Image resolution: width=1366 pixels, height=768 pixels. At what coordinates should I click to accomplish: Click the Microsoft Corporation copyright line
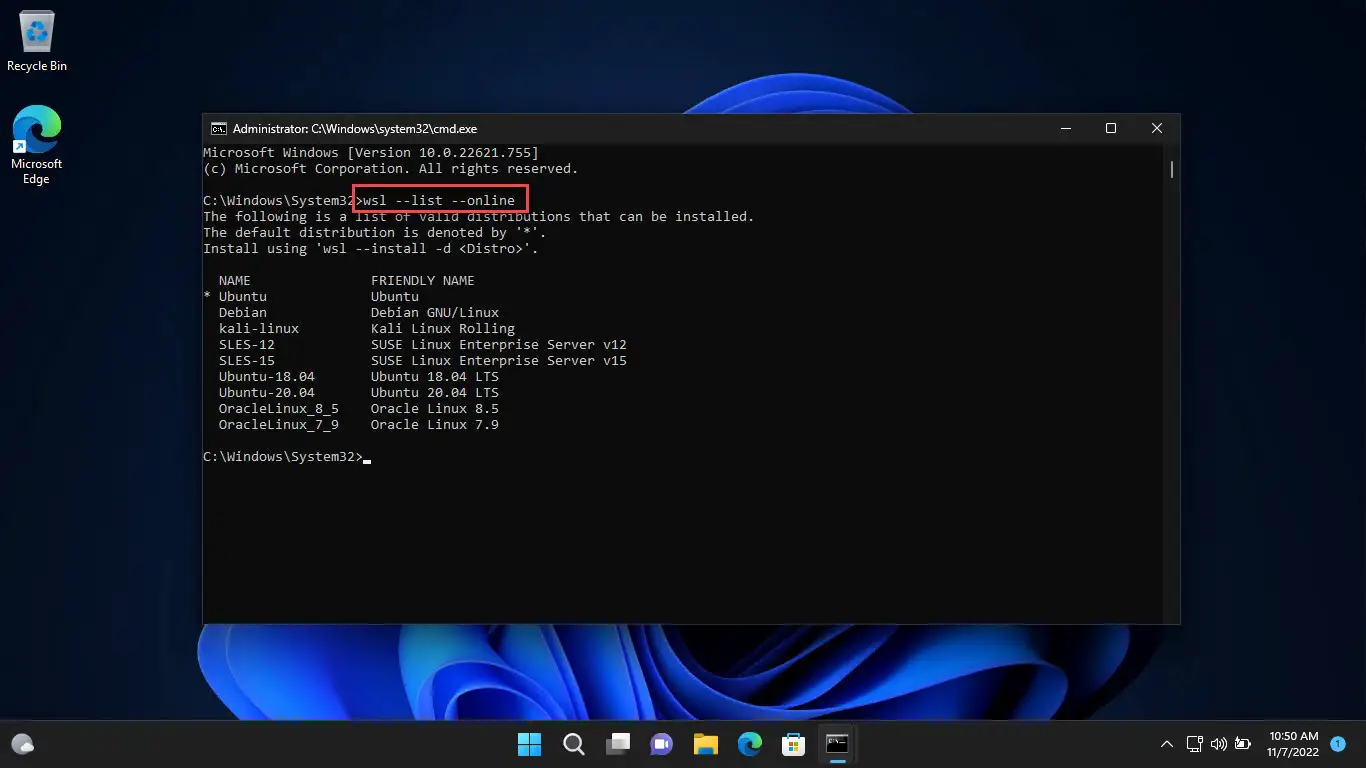(x=391, y=169)
